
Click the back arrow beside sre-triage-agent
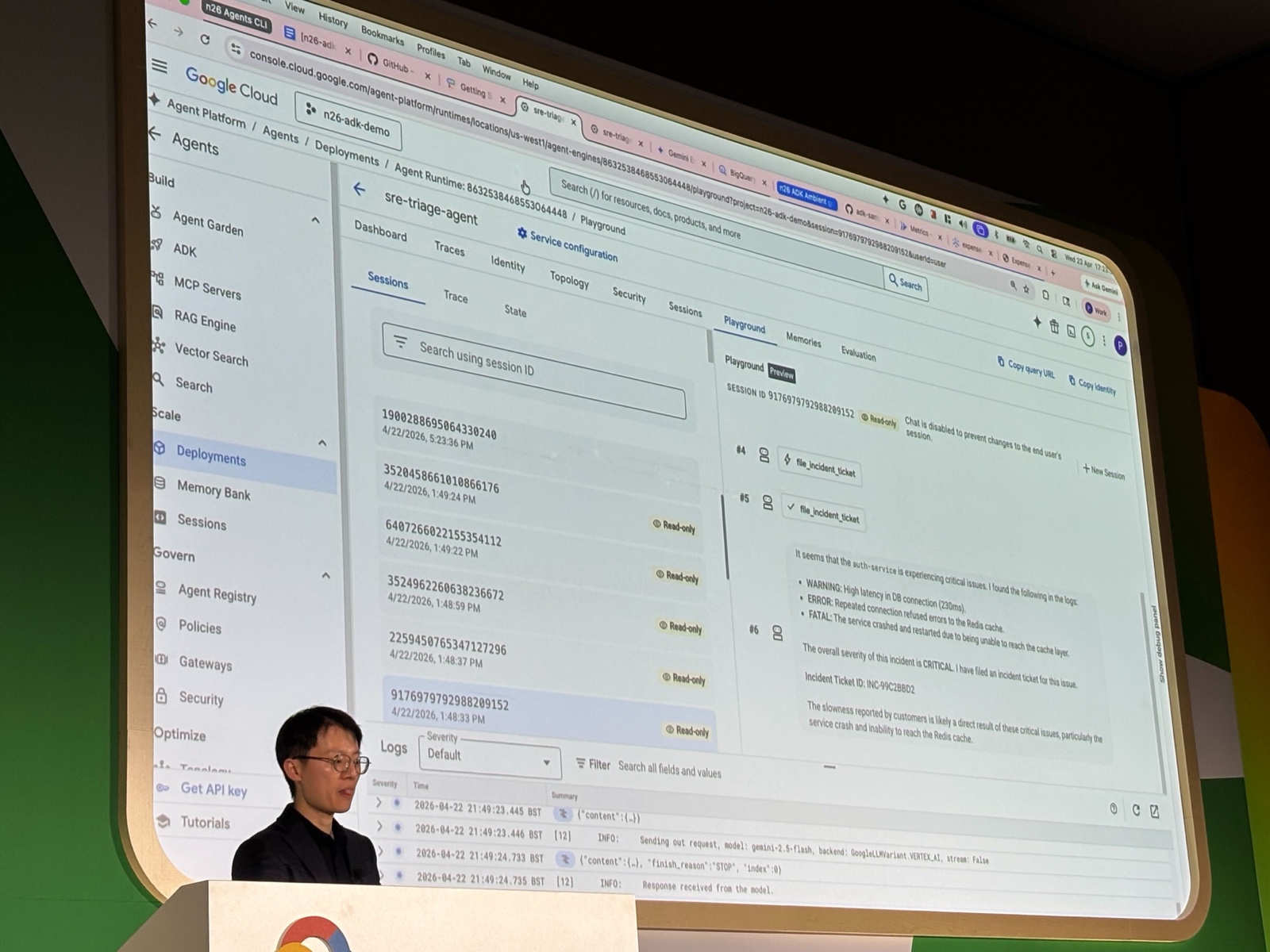[x=360, y=189]
